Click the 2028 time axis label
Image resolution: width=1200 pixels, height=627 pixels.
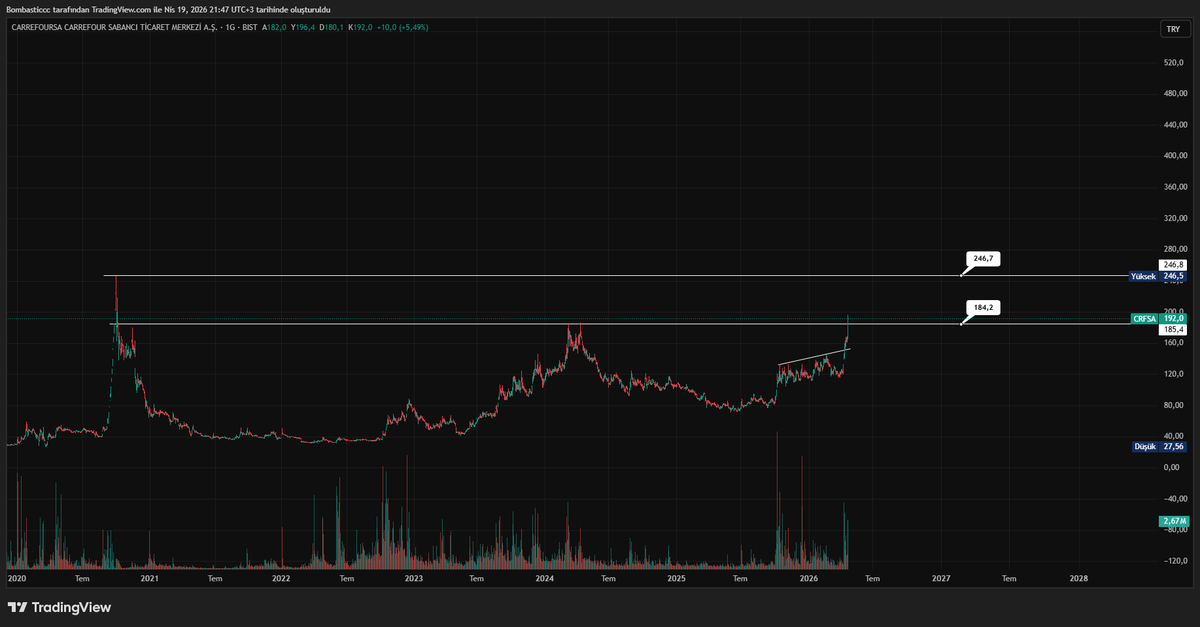(1079, 578)
